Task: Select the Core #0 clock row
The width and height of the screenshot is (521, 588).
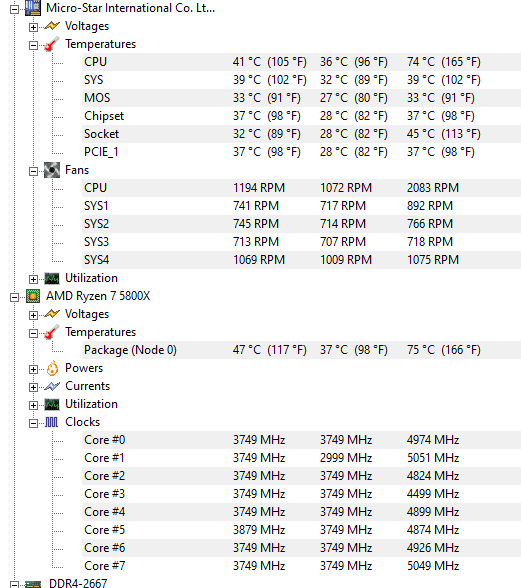Action: tap(301, 440)
